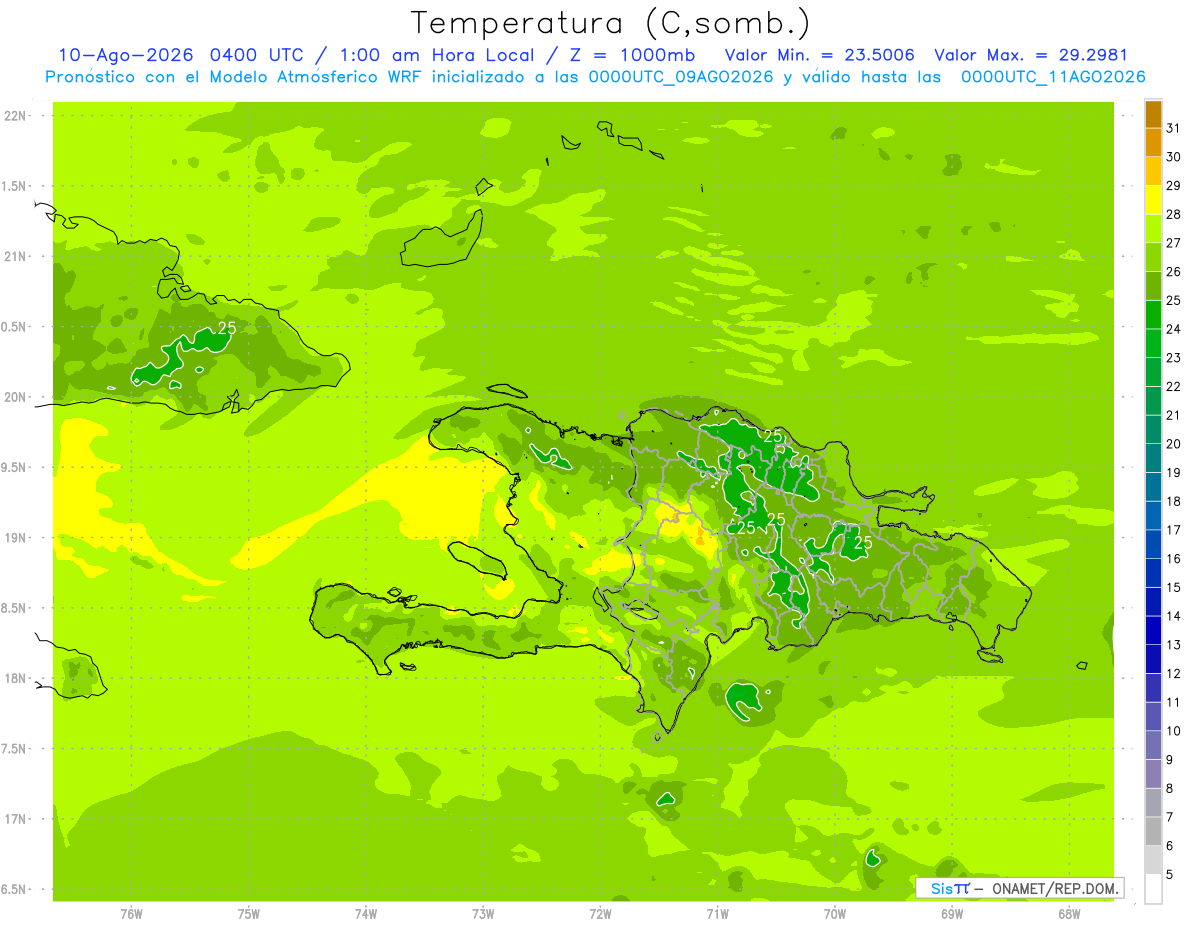Click the '0000UTC_09AGO2026' initialization time
This screenshot has height=927, width=1200.
(681, 77)
